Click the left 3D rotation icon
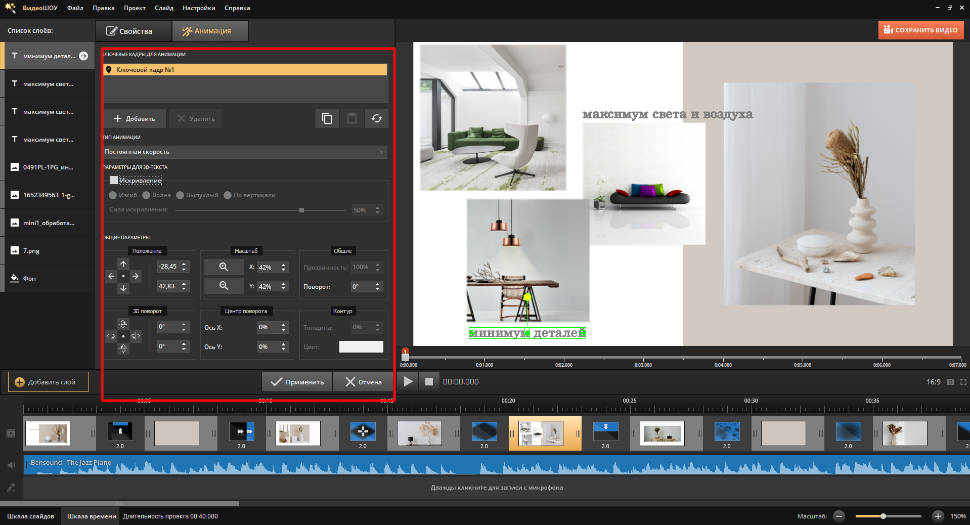 [111, 336]
